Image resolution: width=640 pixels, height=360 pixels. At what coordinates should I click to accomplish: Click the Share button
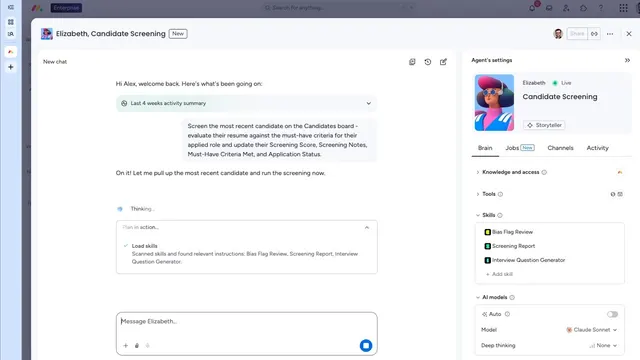click(x=577, y=34)
